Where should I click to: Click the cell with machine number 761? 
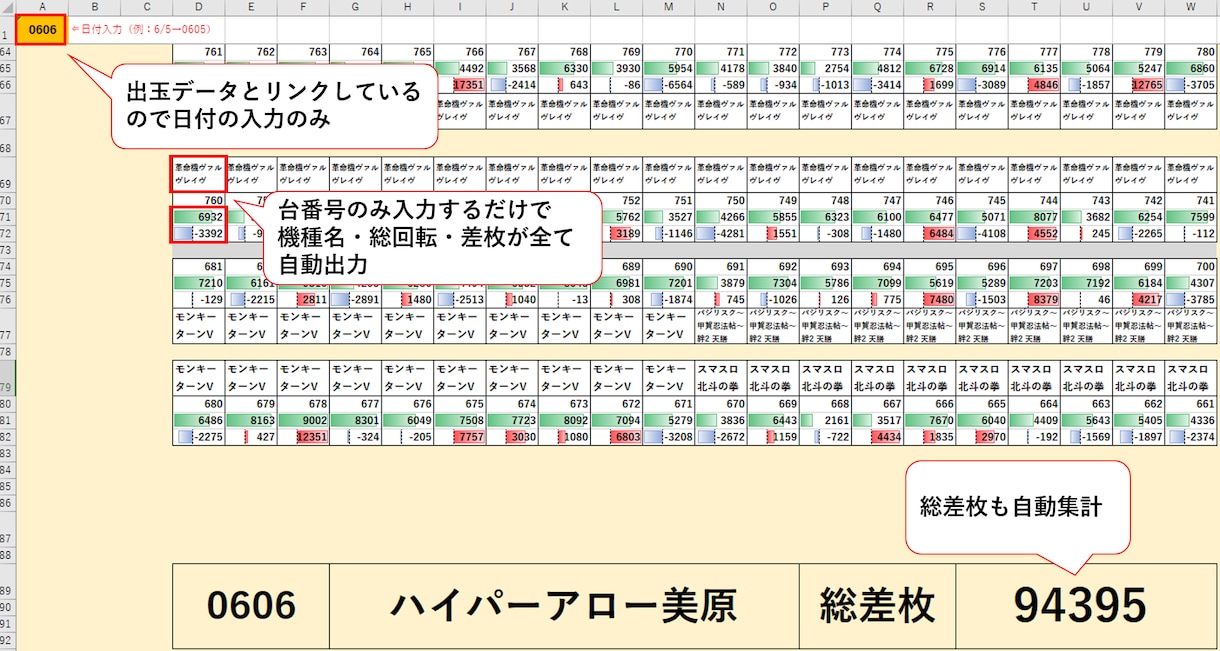pos(199,52)
